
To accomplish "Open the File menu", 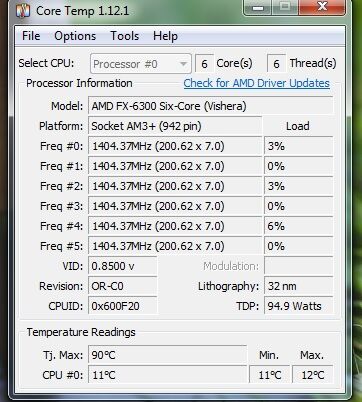I will pos(31,36).
